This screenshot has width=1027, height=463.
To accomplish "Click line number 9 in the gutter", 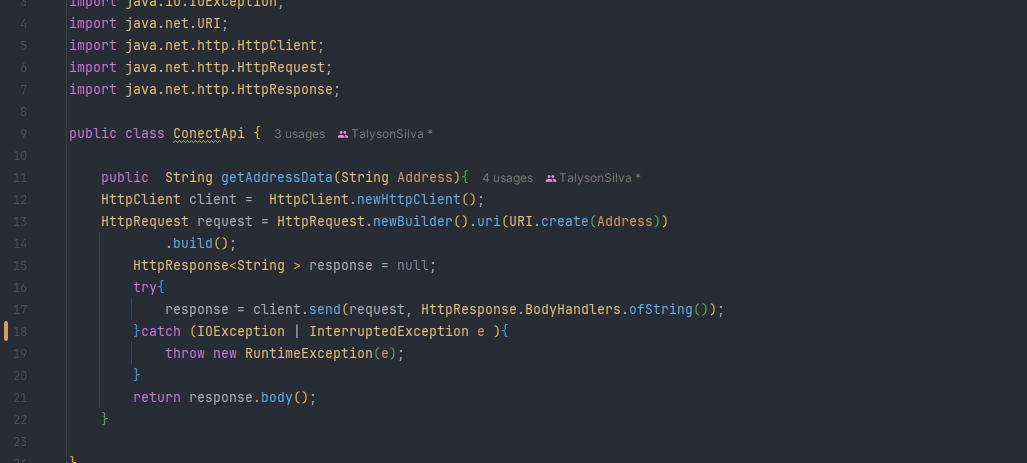I will pyautogui.click(x=24, y=134).
